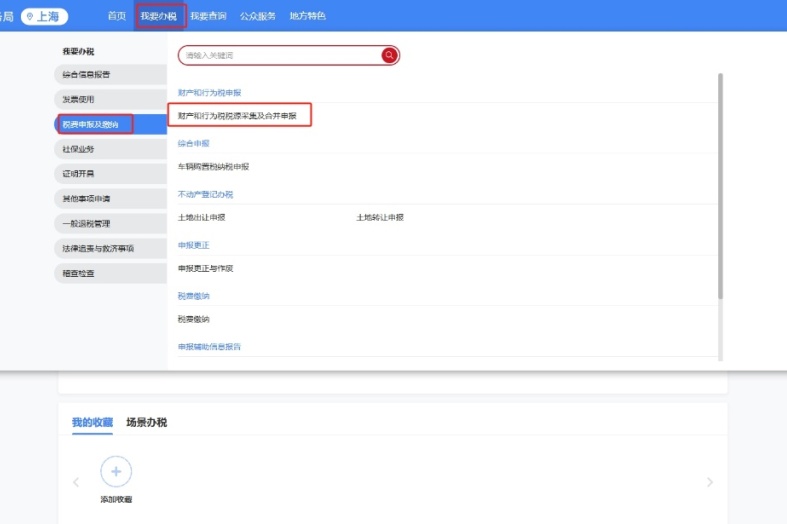The height and width of the screenshot is (524, 787).
Task: Open 财产和行为税税源采集及合并申报 link
Action: (237, 116)
